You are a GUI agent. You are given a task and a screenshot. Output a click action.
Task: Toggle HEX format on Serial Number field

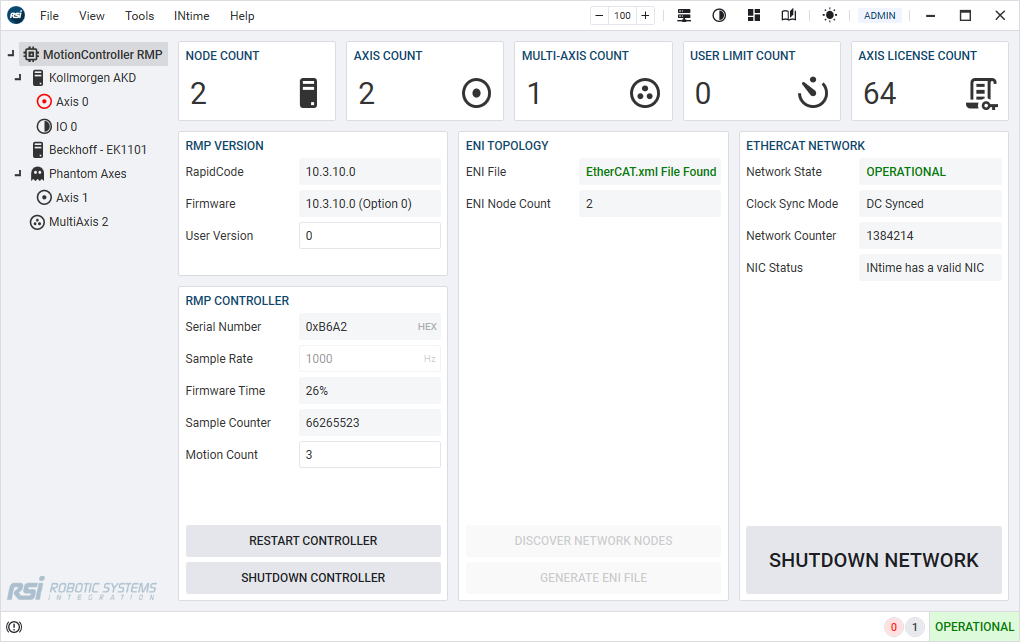coord(427,327)
